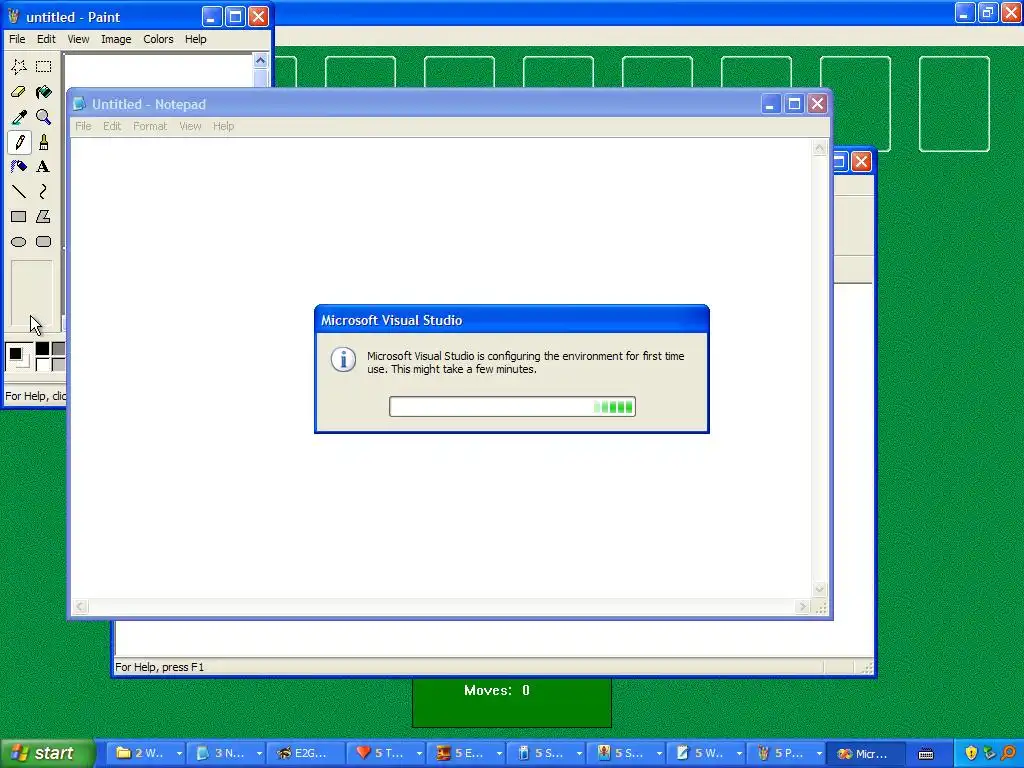
Task: Open Paint's Colors menu
Action: pyautogui.click(x=158, y=39)
